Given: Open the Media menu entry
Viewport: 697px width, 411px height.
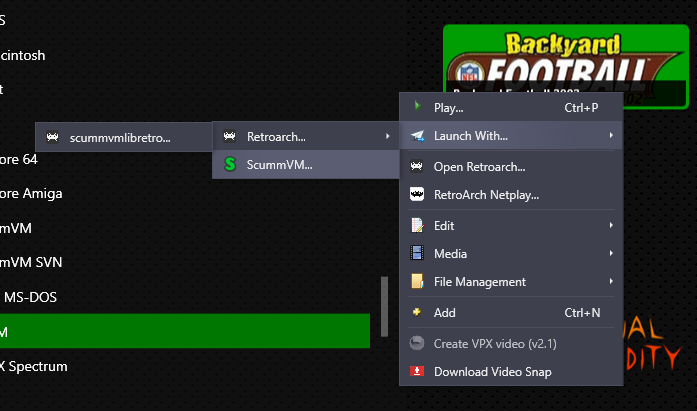Looking at the screenshot, I should tap(511, 254).
